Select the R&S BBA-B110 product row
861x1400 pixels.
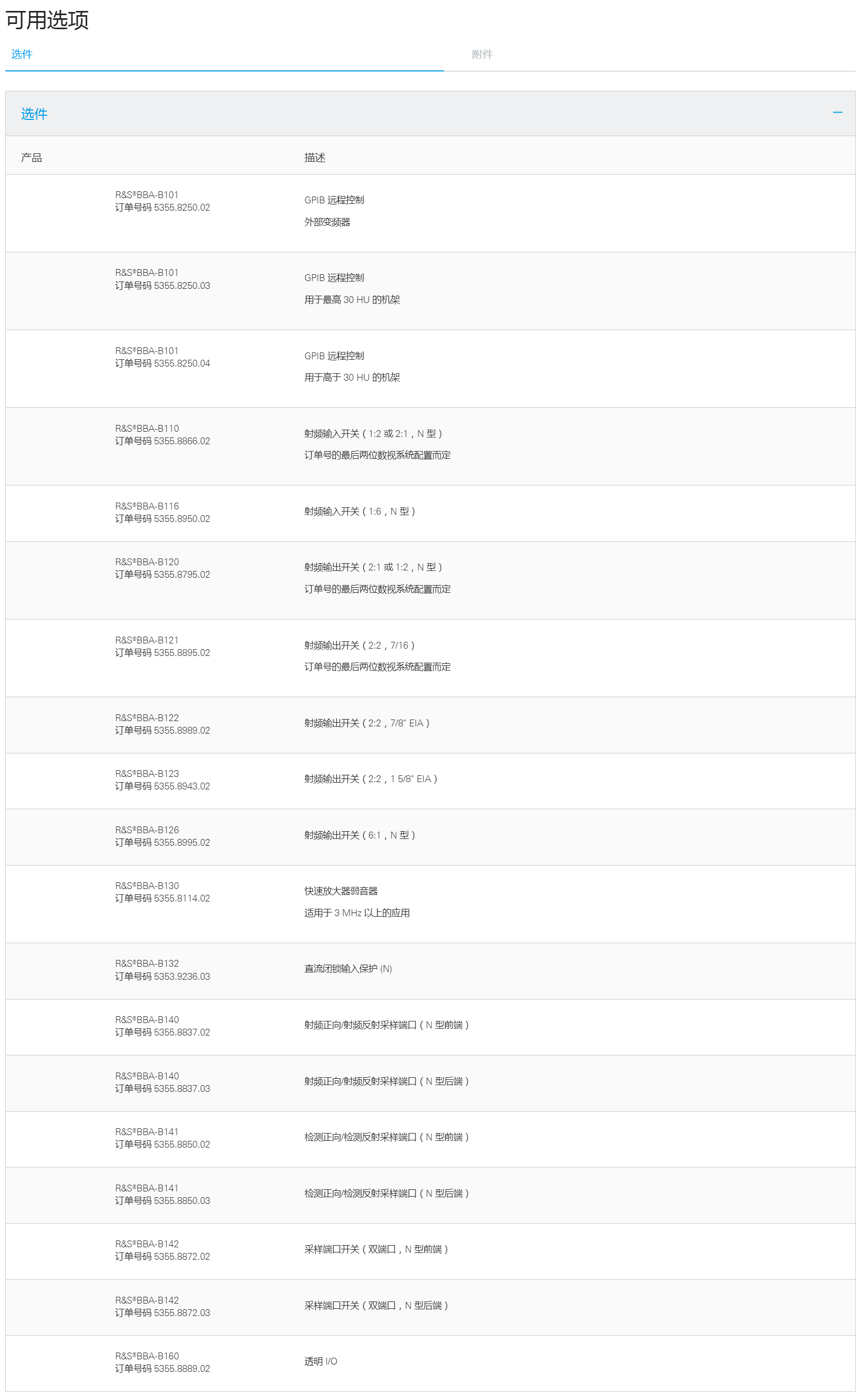[431, 446]
